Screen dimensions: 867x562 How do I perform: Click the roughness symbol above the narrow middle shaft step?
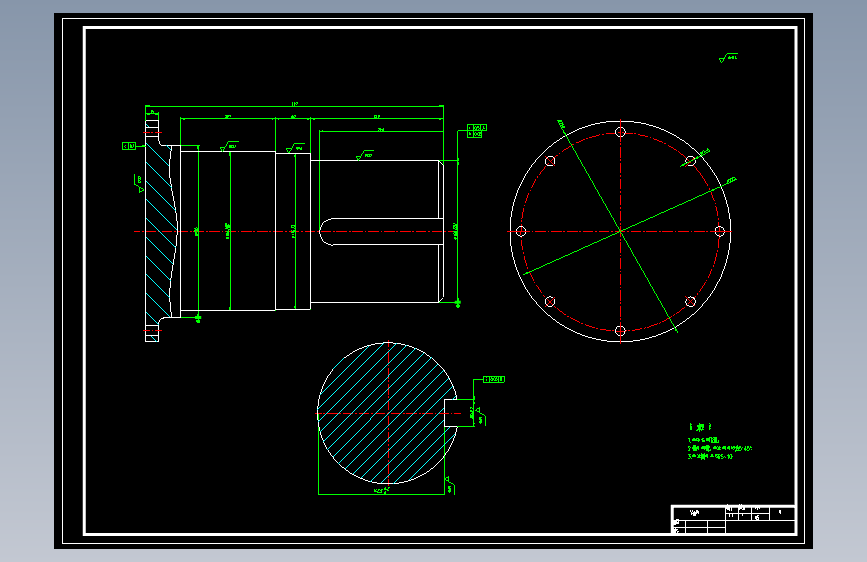point(295,148)
